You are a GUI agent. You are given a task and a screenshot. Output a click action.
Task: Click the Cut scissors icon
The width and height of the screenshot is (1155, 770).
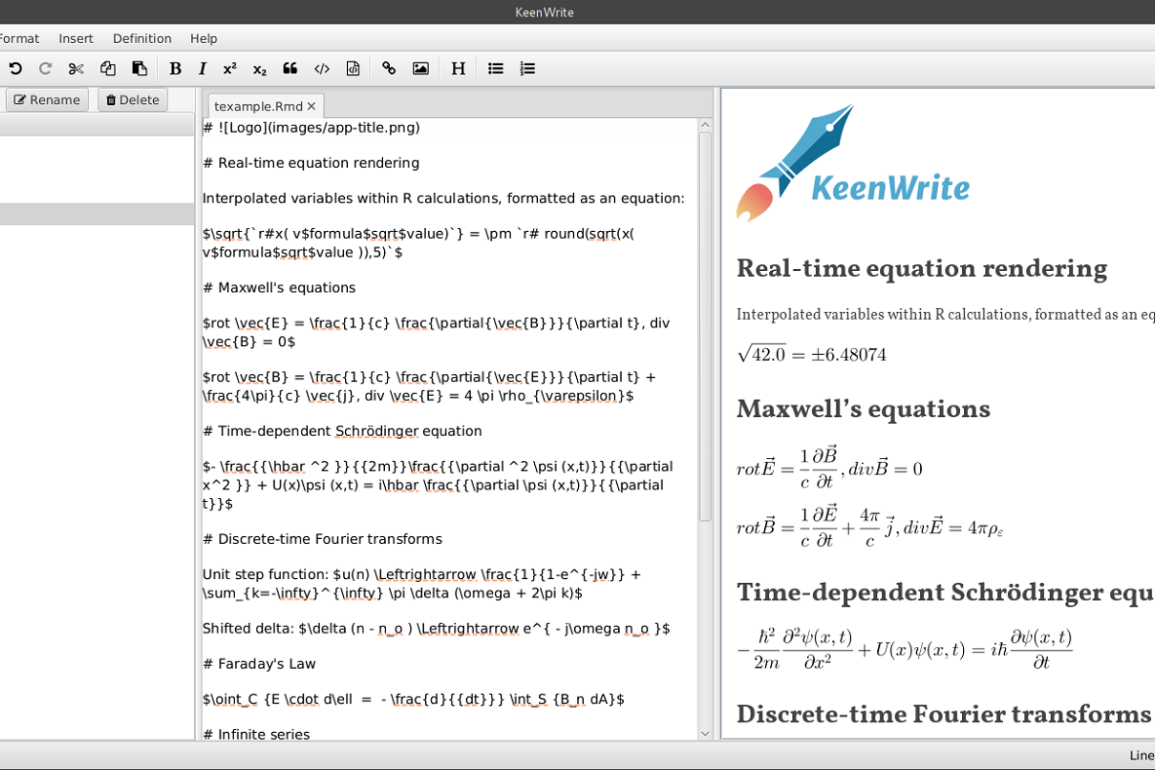76,69
